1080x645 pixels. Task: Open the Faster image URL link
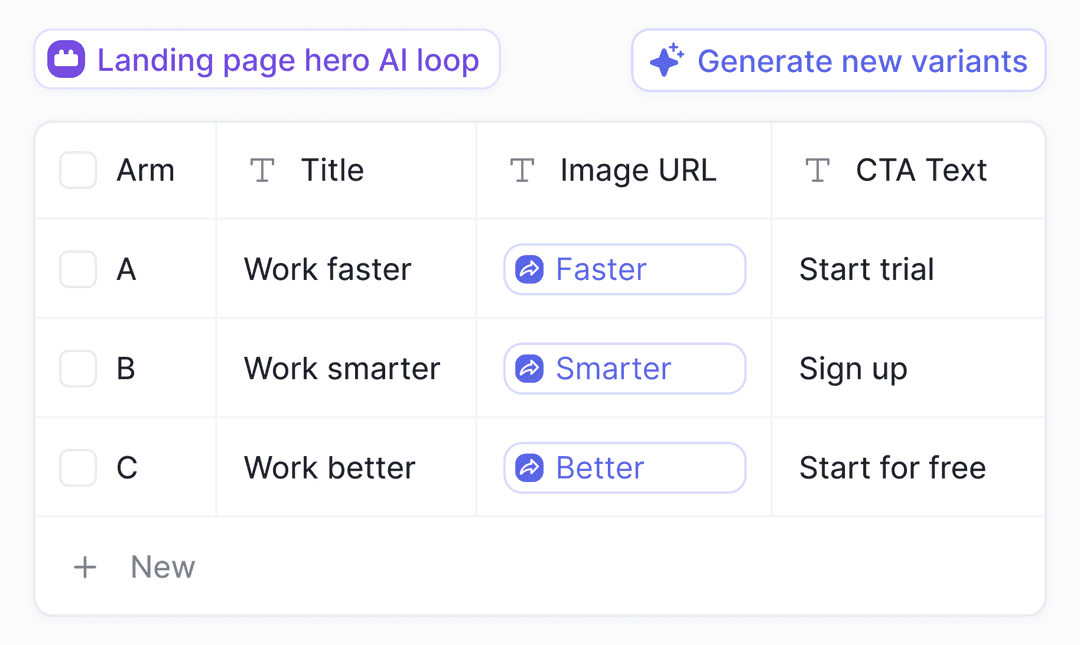[x=601, y=268]
